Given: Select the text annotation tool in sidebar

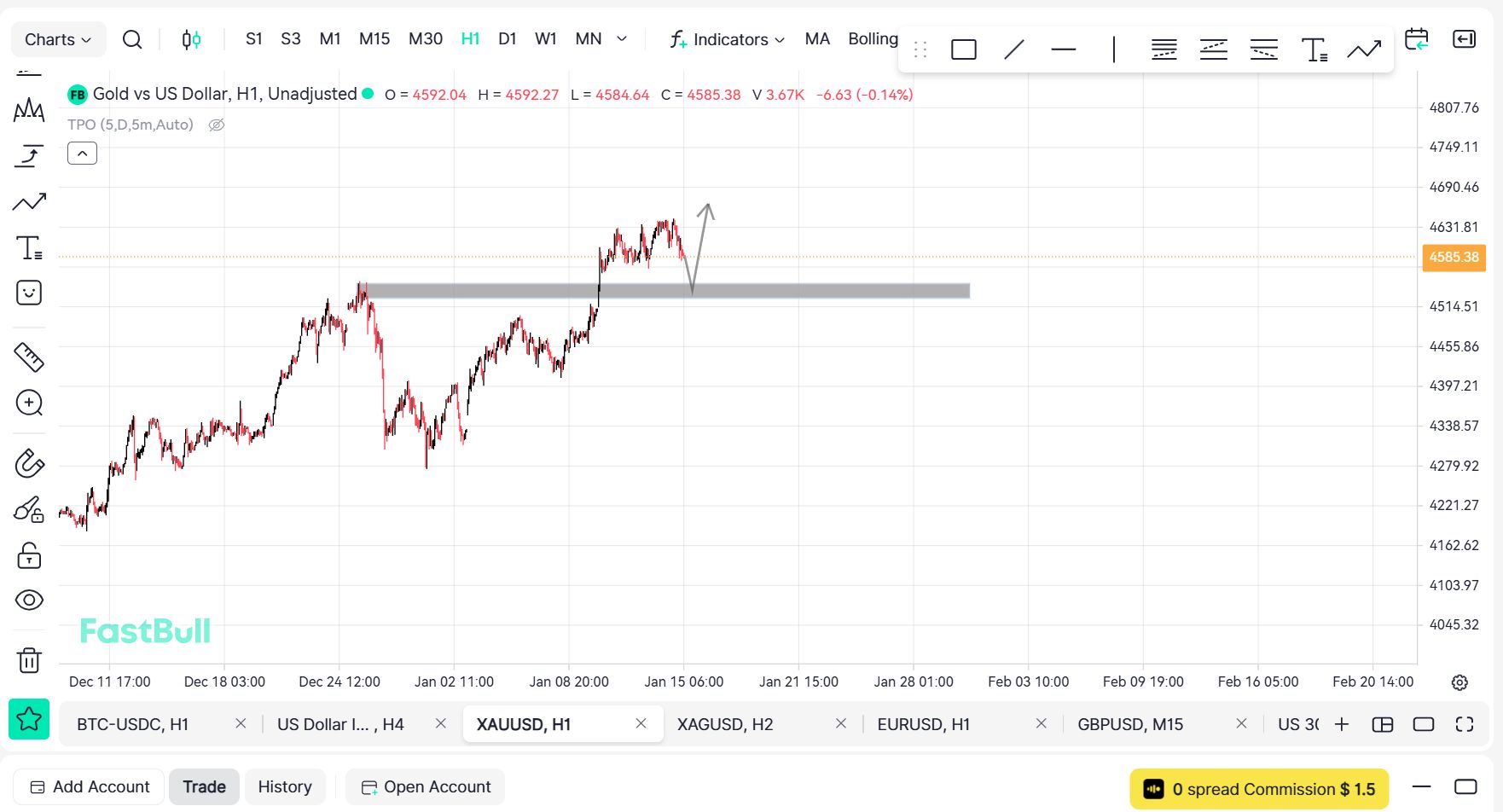Looking at the screenshot, I should pyautogui.click(x=29, y=248).
